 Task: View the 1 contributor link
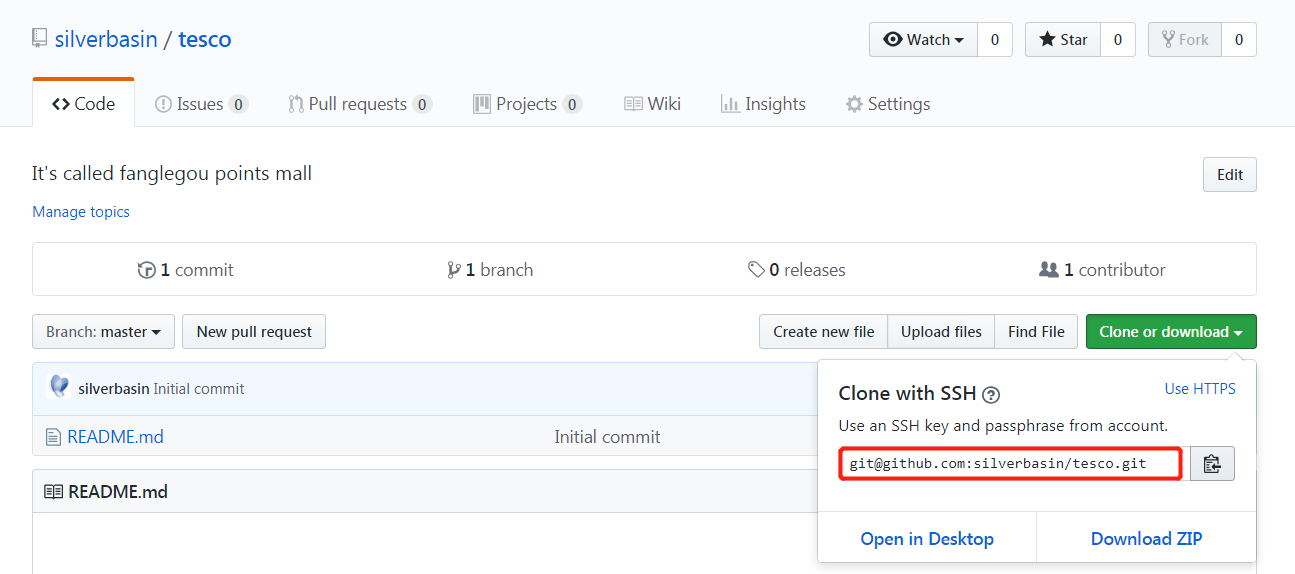coord(1102,270)
